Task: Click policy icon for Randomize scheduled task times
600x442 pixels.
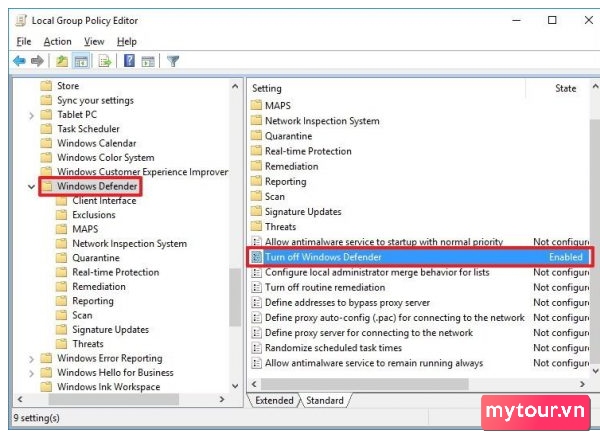Action: (256, 348)
